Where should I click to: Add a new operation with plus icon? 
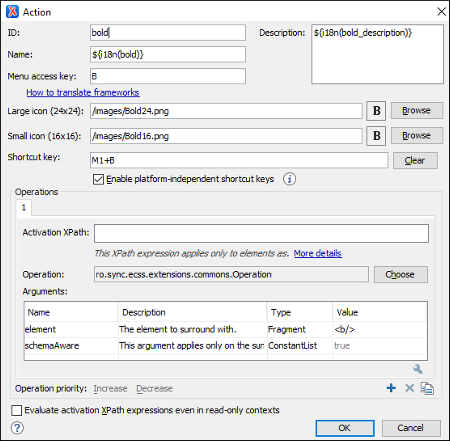coord(391,388)
